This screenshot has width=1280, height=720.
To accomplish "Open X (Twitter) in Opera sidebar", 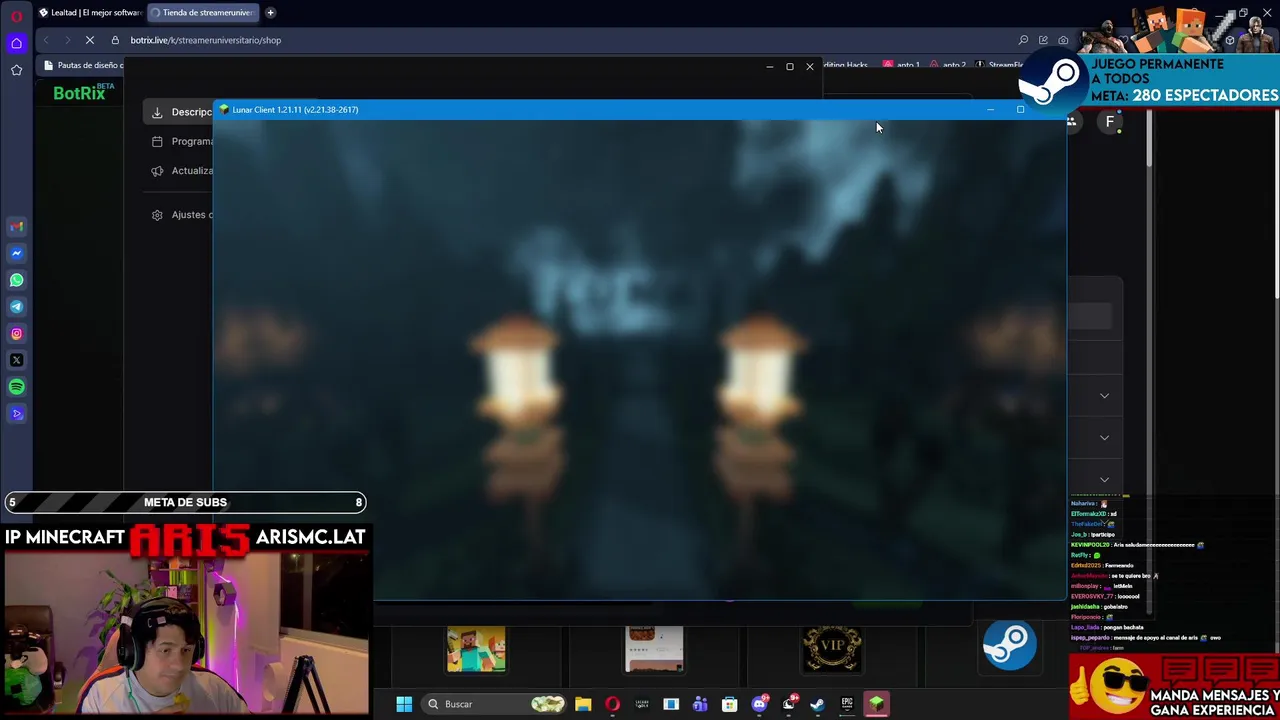I will 16,360.
